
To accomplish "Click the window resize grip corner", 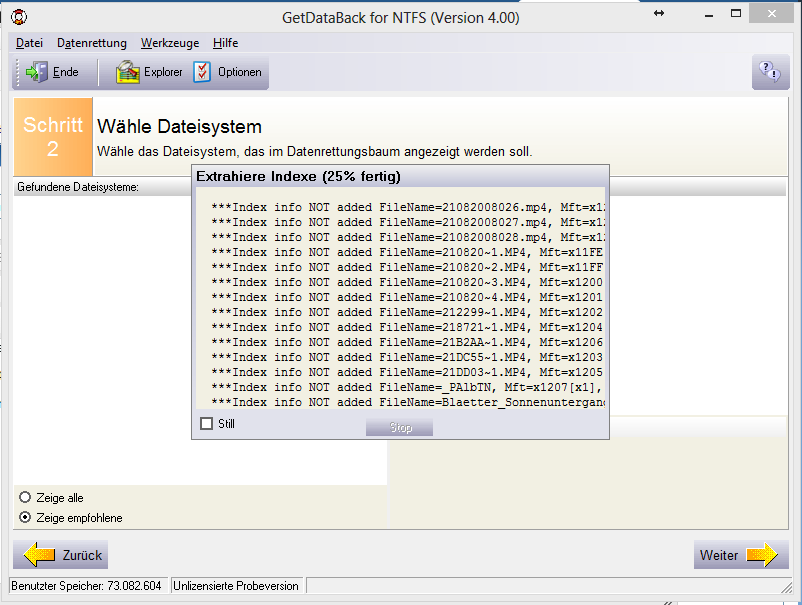I will pos(786,588).
